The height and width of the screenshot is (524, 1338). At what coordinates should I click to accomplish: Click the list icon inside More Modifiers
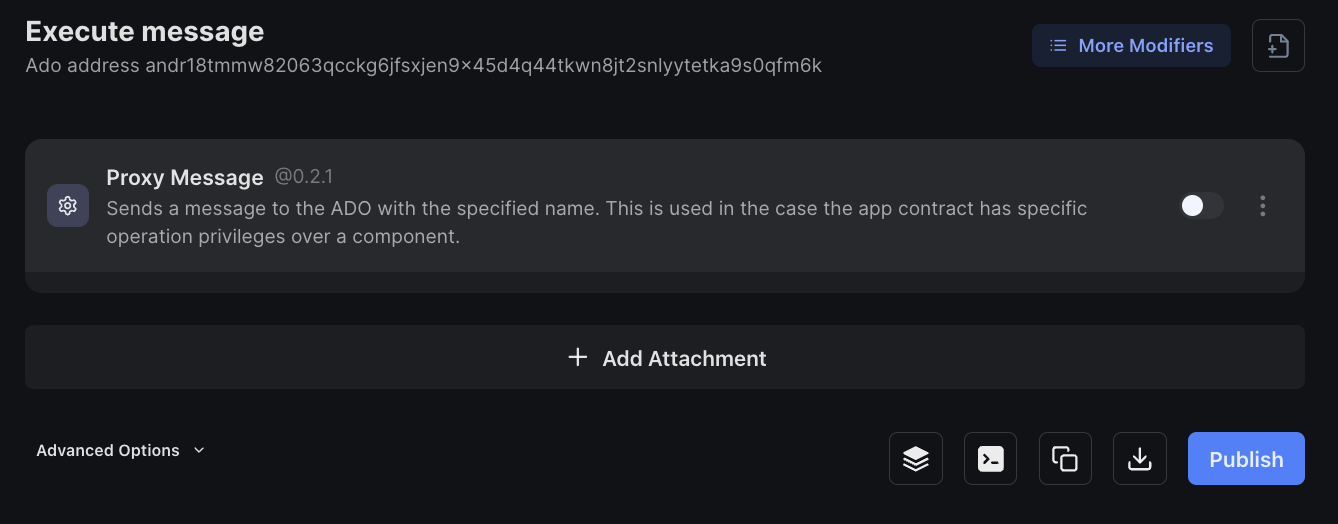(1058, 46)
